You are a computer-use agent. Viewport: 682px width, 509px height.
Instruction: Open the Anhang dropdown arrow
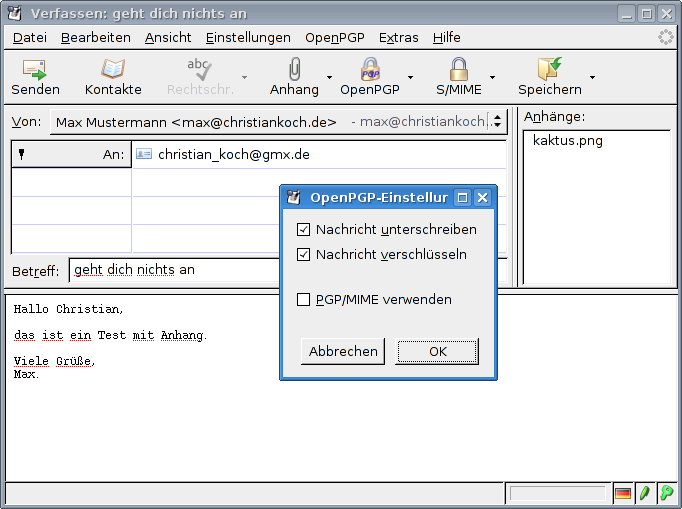point(329,77)
